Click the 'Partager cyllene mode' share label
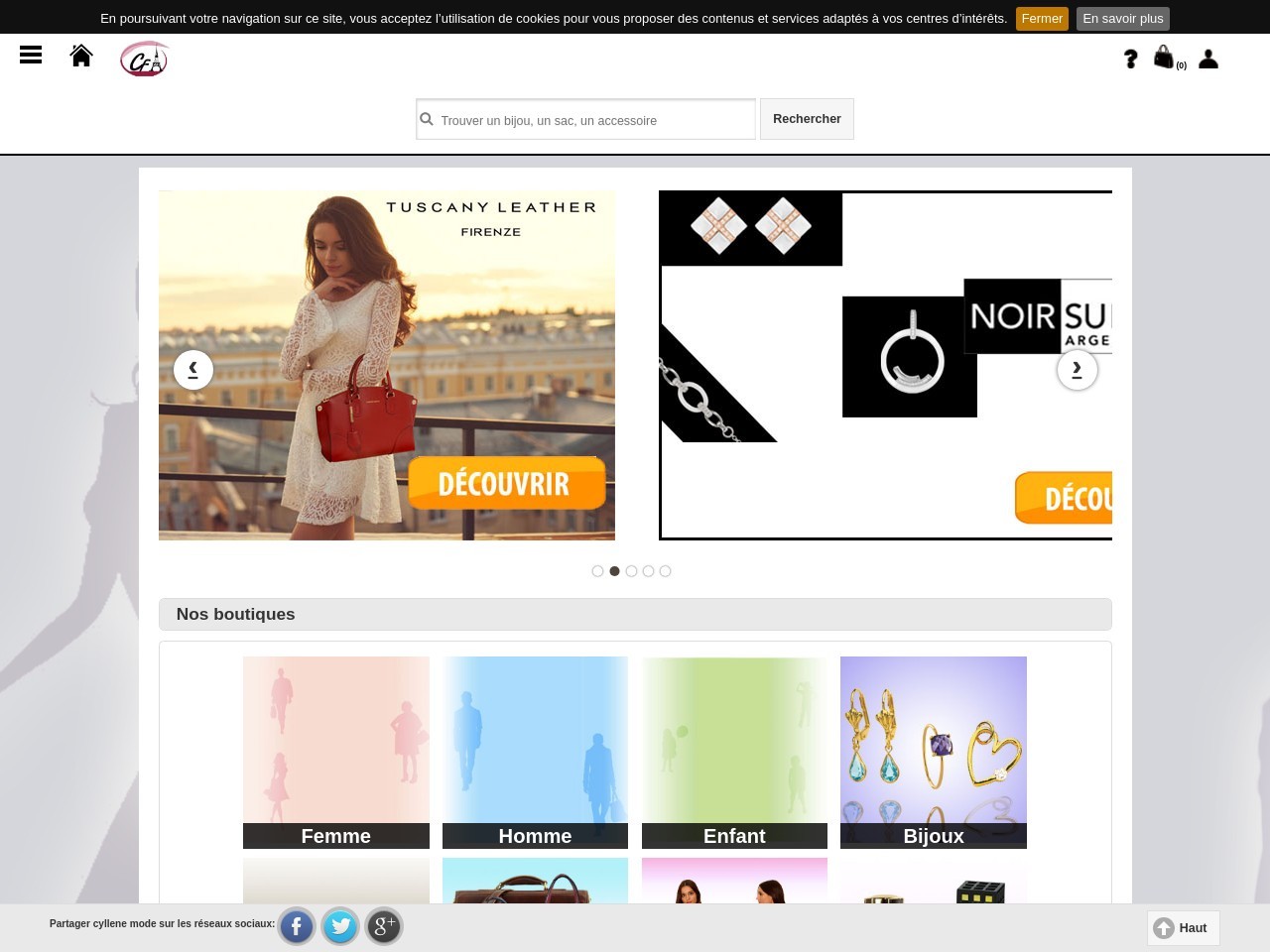This screenshot has height=952, width=1270. tap(162, 924)
